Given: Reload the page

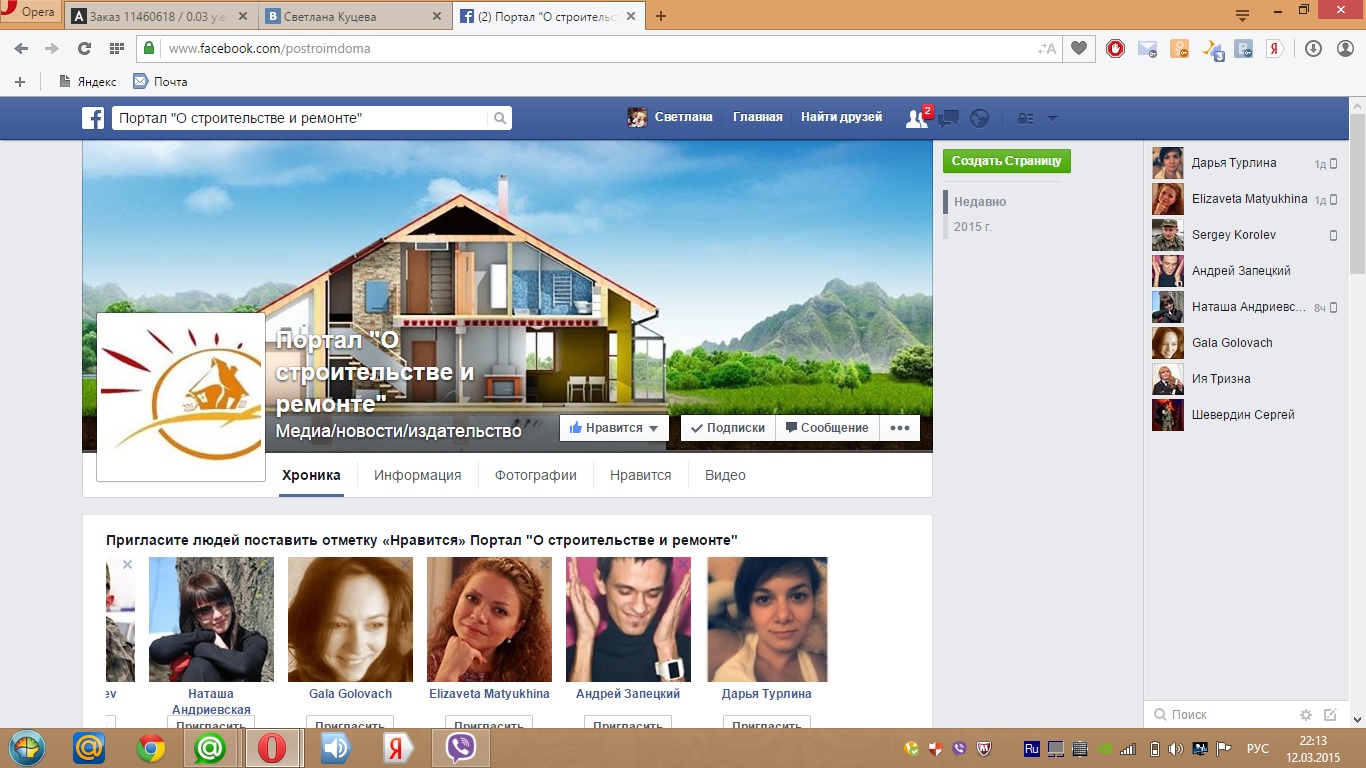Looking at the screenshot, I should [84, 48].
